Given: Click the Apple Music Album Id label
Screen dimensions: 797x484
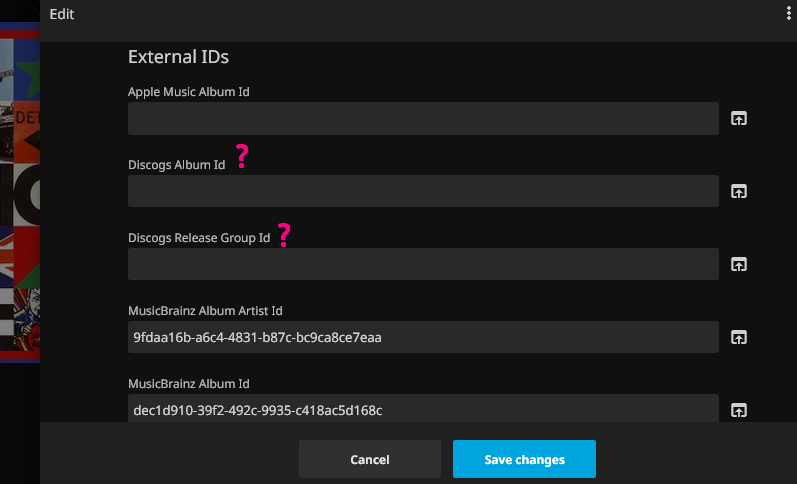Looking at the screenshot, I should tap(189, 92).
